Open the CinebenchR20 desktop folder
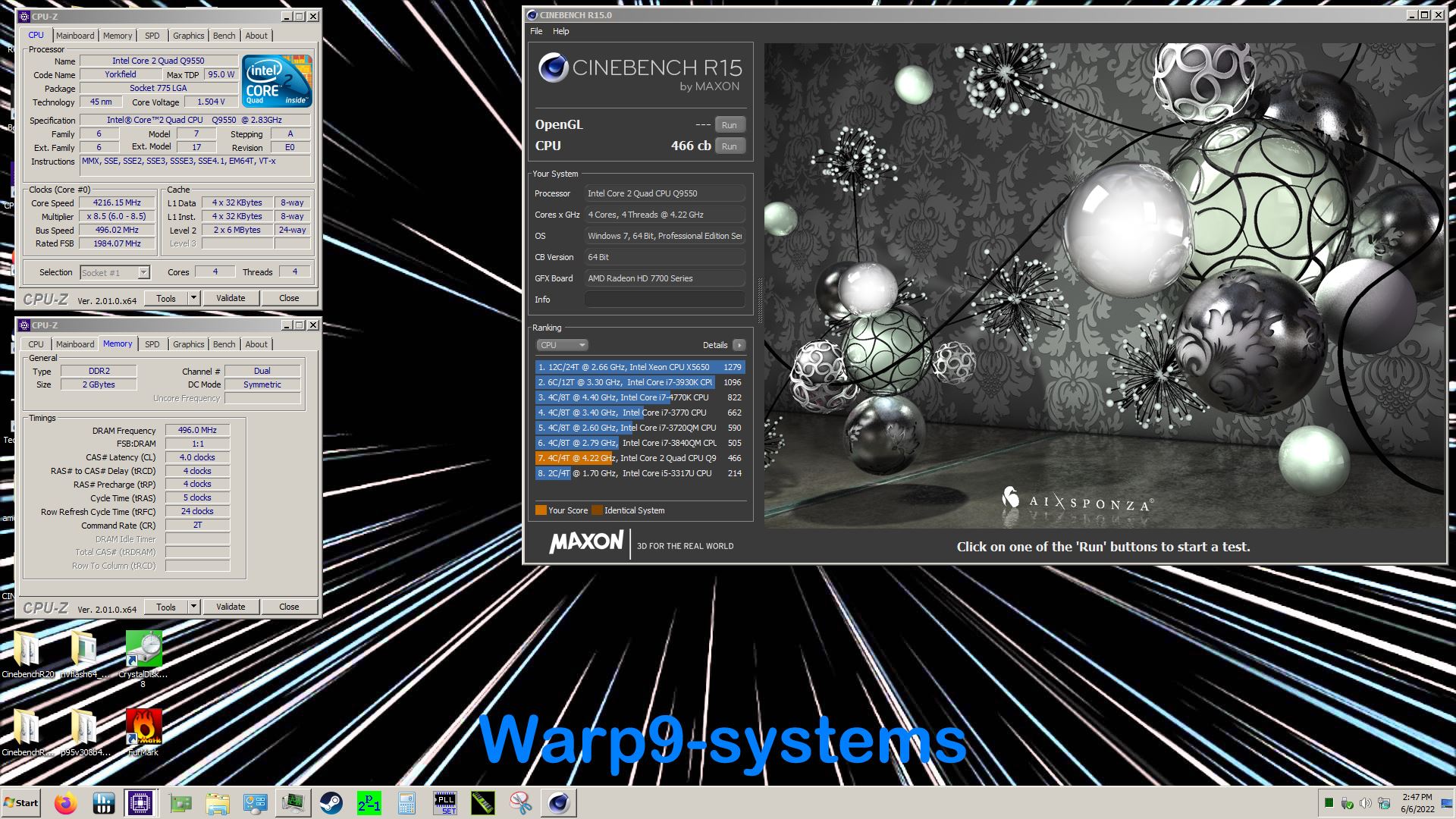Image resolution: width=1456 pixels, height=819 pixels. coord(28,654)
